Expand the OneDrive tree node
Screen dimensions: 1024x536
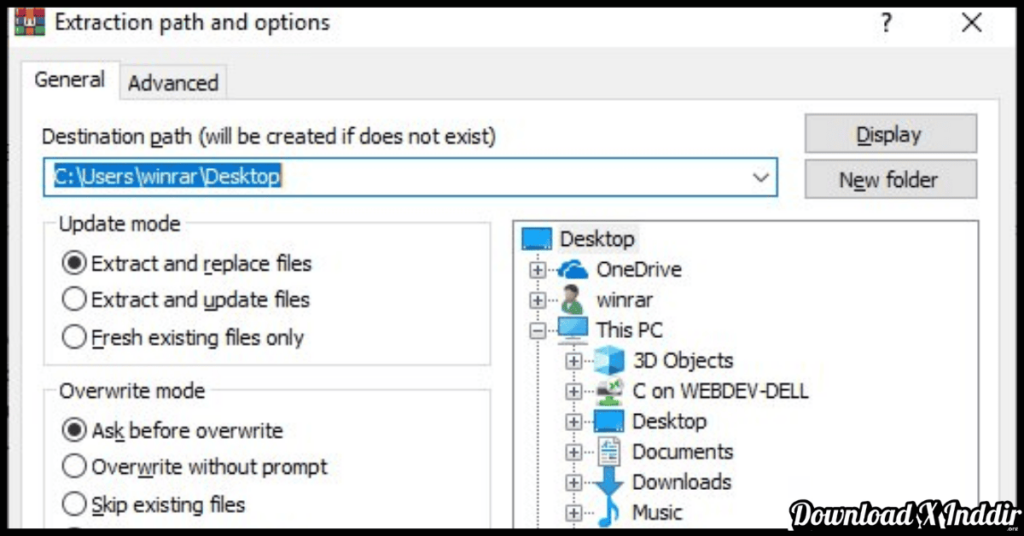pos(538,270)
